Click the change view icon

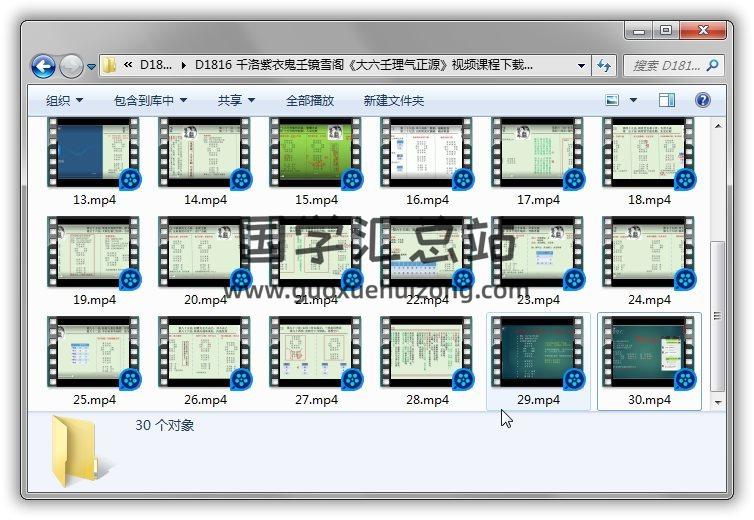tap(612, 100)
